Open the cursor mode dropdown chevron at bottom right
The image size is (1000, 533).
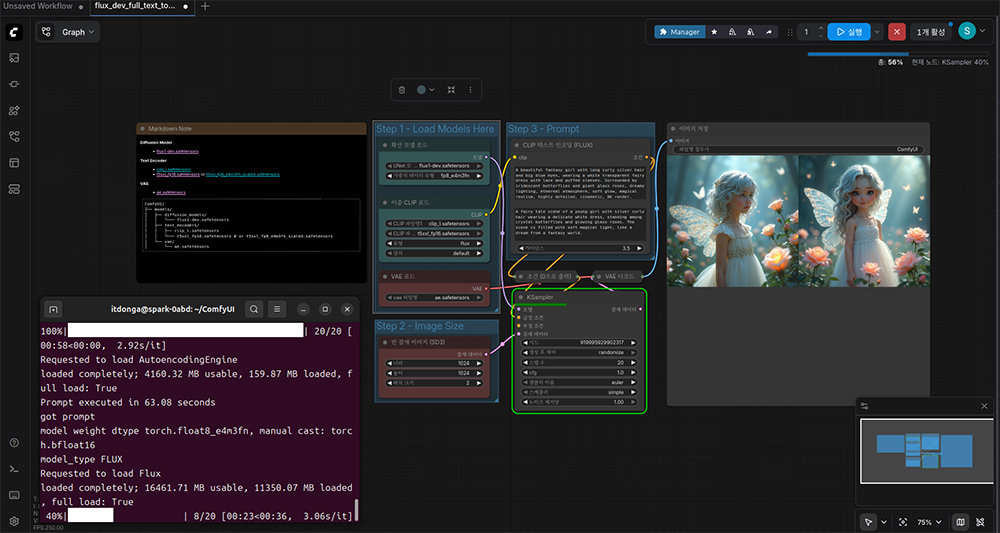[883, 522]
